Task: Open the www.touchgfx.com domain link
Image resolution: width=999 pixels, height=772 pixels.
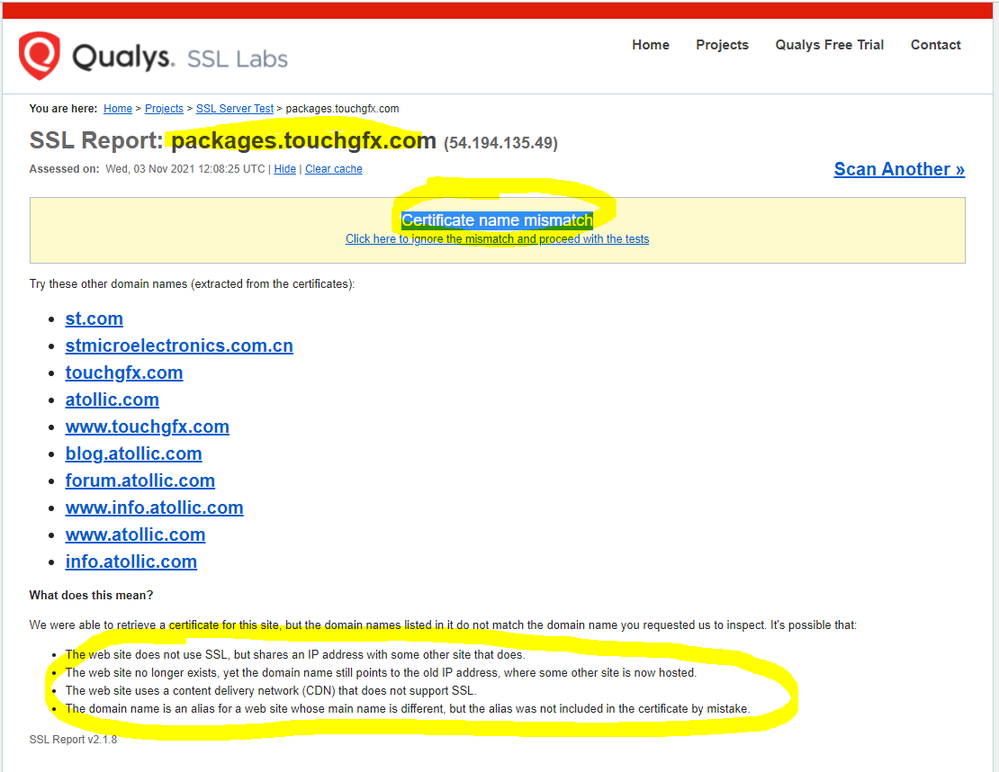Action: [147, 427]
